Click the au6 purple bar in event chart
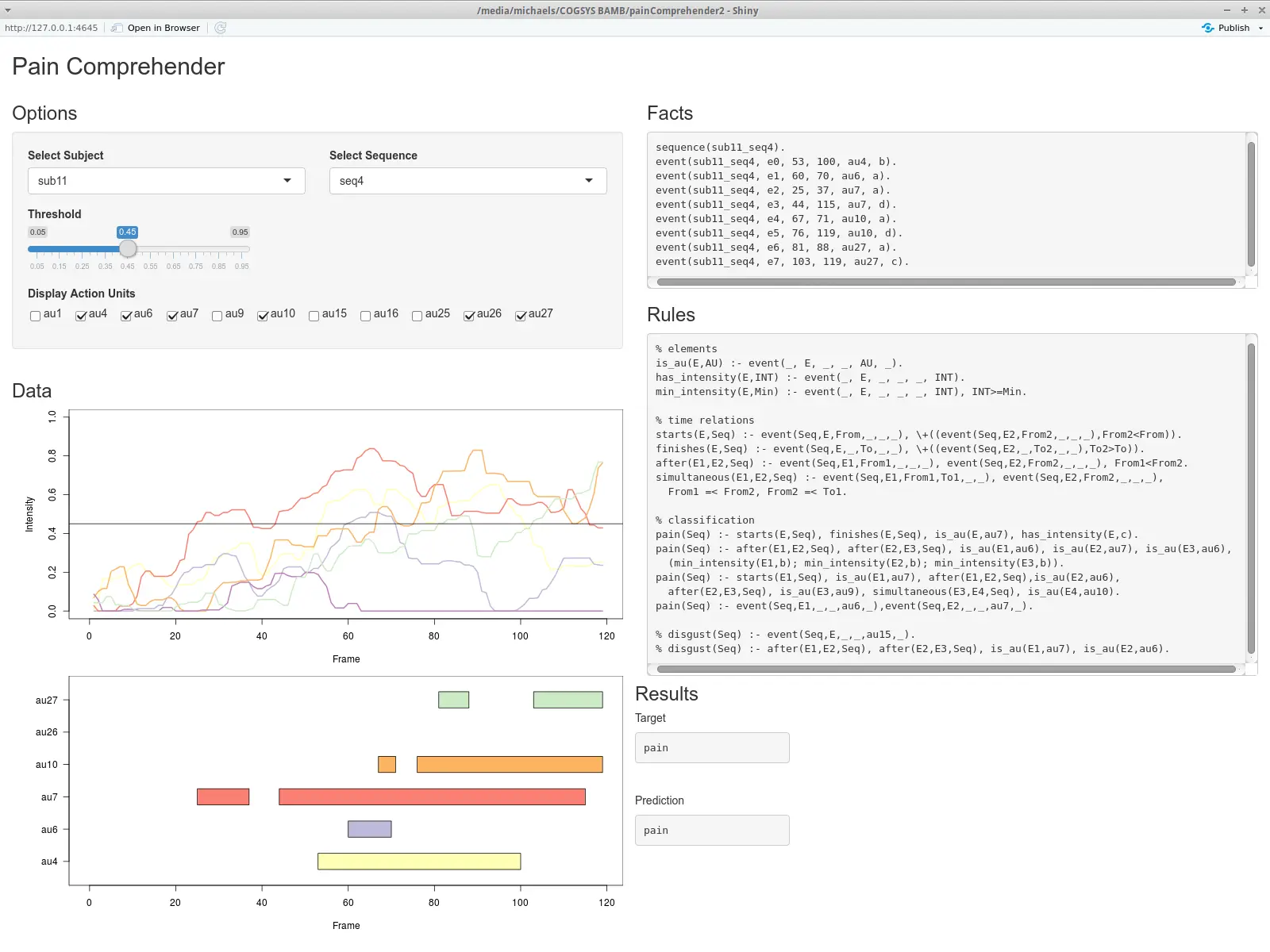This screenshot has height=952, width=1270. 369,829
